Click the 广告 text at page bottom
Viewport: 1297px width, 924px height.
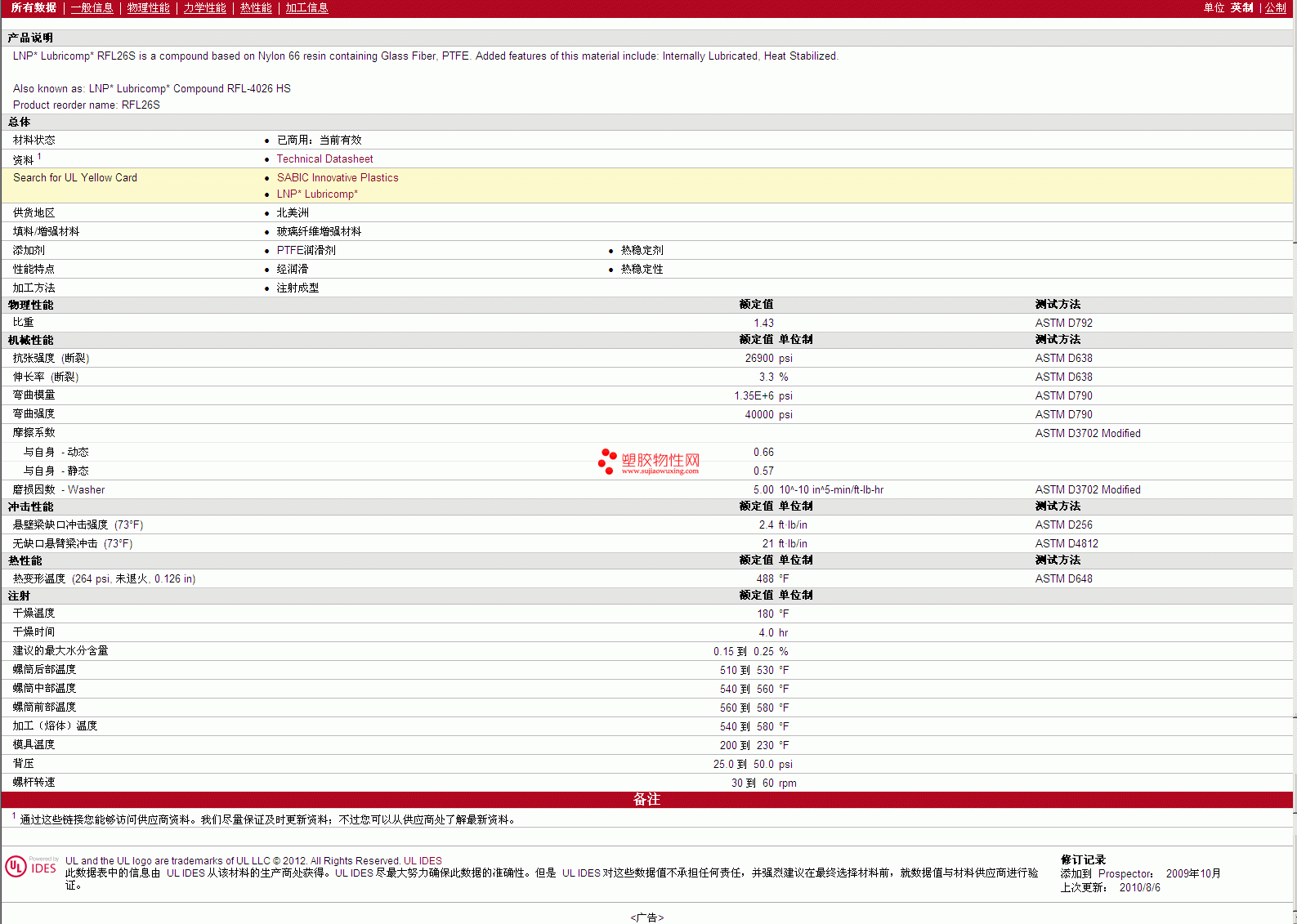(x=647, y=917)
